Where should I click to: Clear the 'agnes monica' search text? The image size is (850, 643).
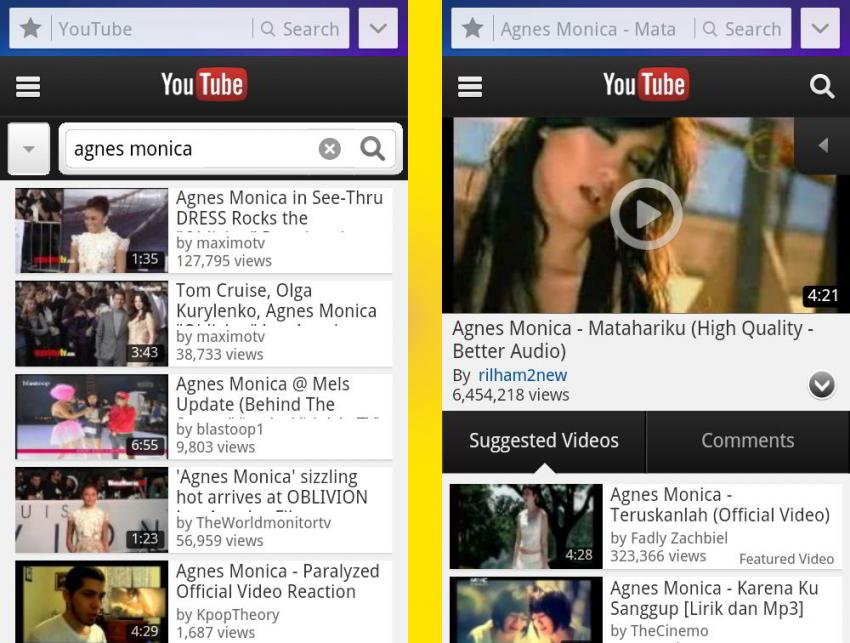330,148
